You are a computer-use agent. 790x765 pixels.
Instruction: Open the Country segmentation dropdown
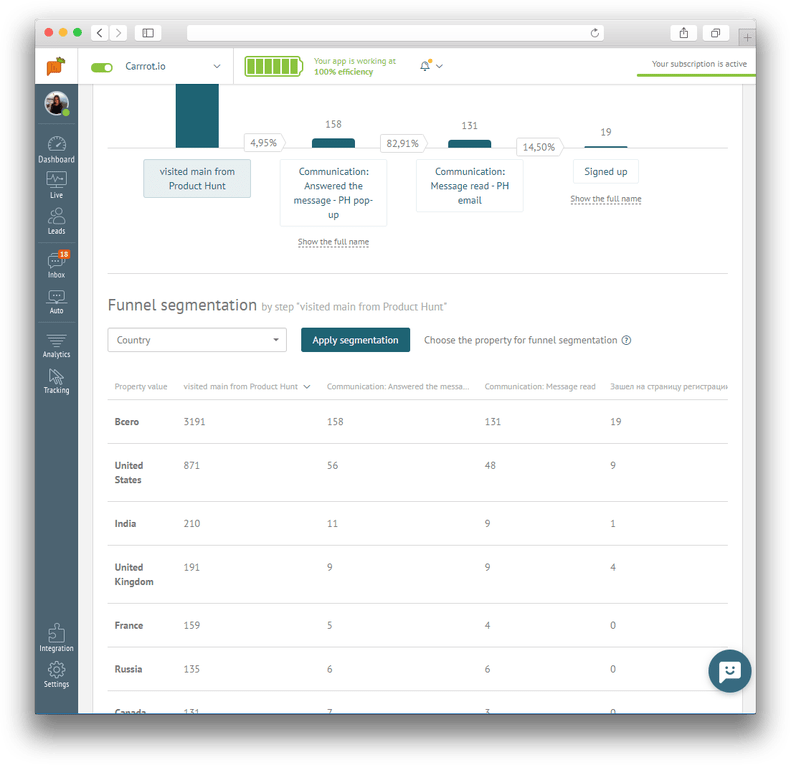tap(197, 340)
